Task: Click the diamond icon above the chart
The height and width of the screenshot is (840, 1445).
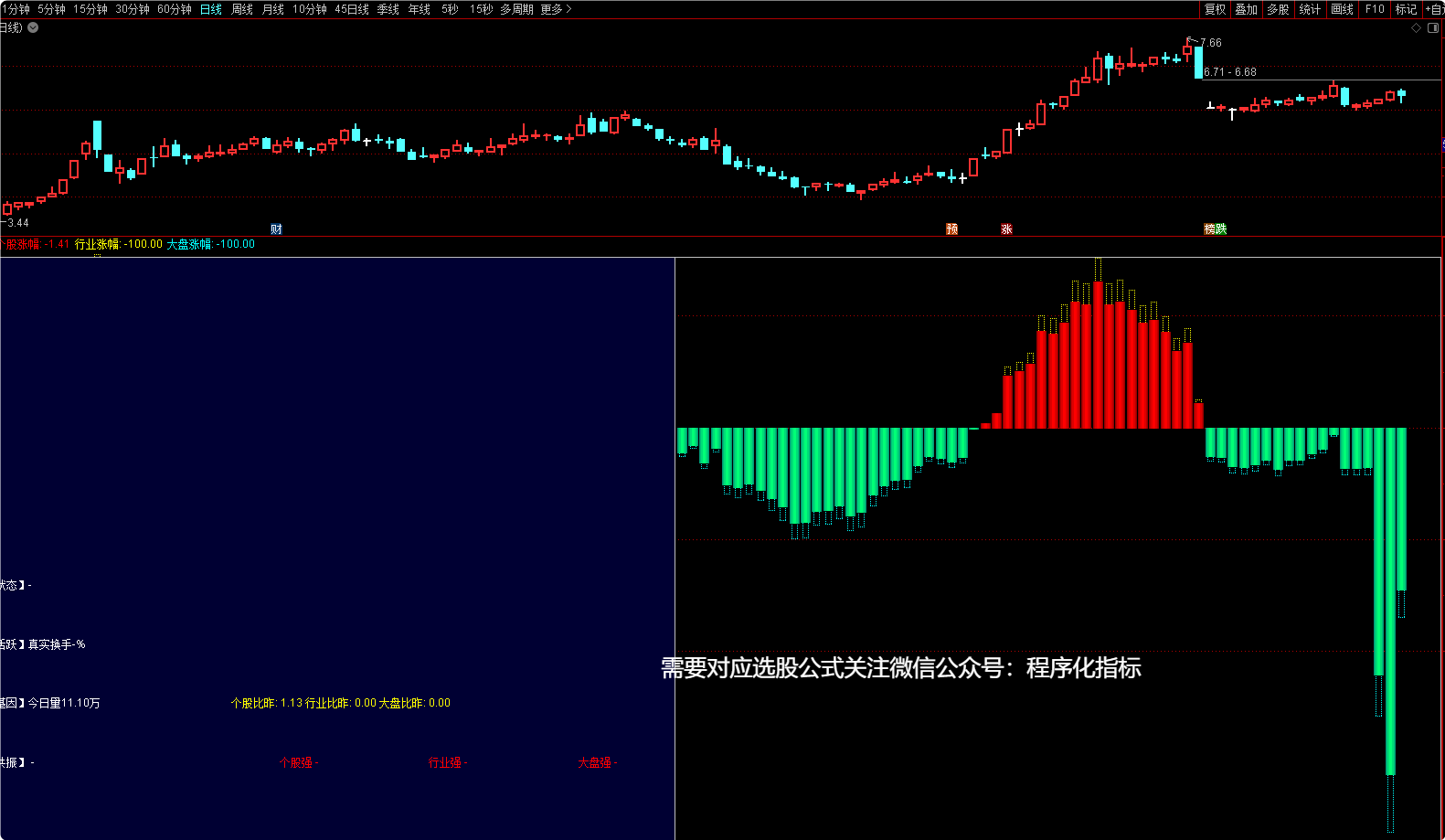Action: (1417, 27)
